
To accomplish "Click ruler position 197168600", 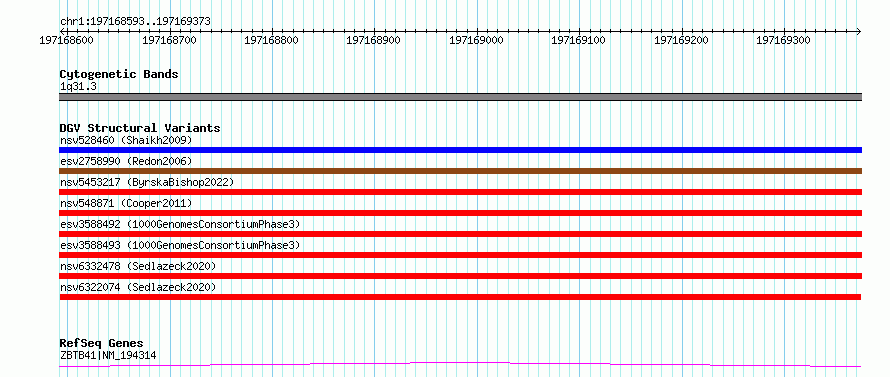I will tap(67, 40).
